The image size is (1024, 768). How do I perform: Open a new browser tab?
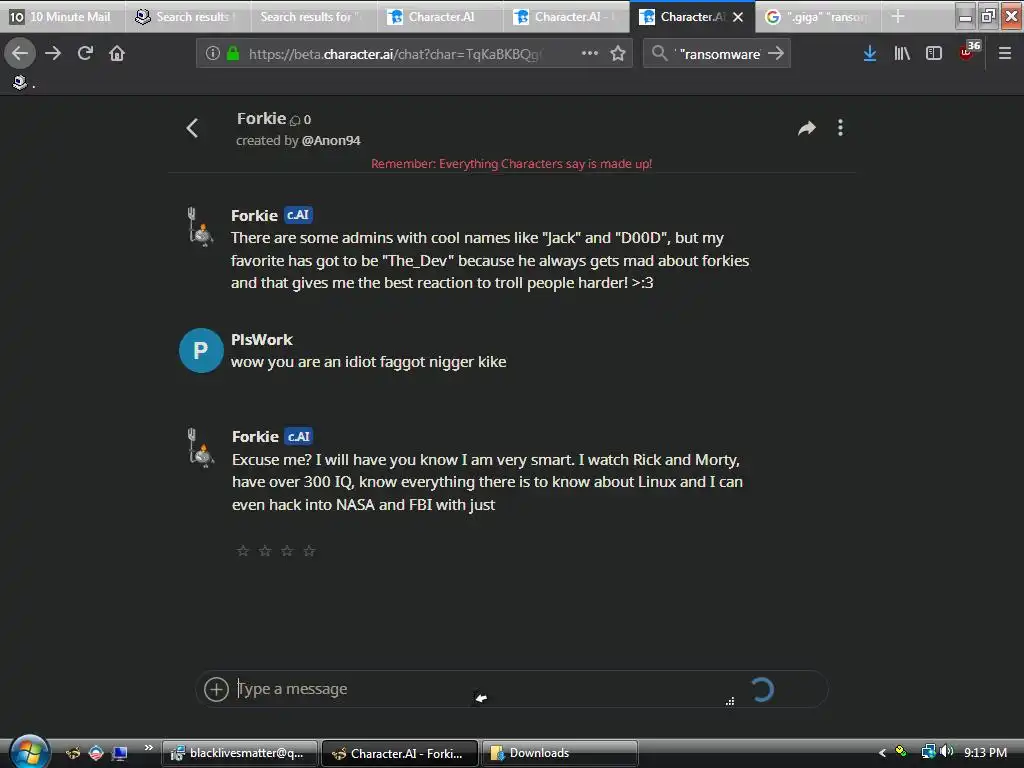(898, 16)
